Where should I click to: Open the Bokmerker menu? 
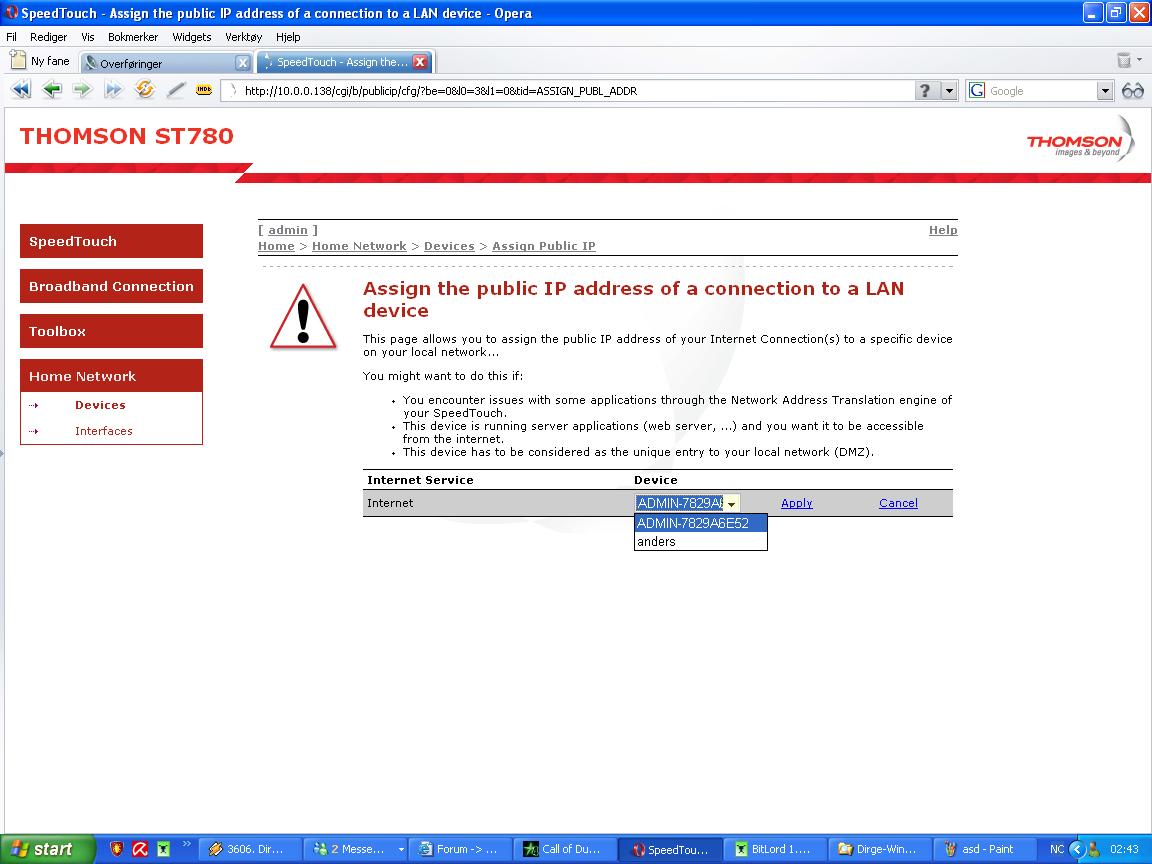pyautogui.click(x=133, y=37)
